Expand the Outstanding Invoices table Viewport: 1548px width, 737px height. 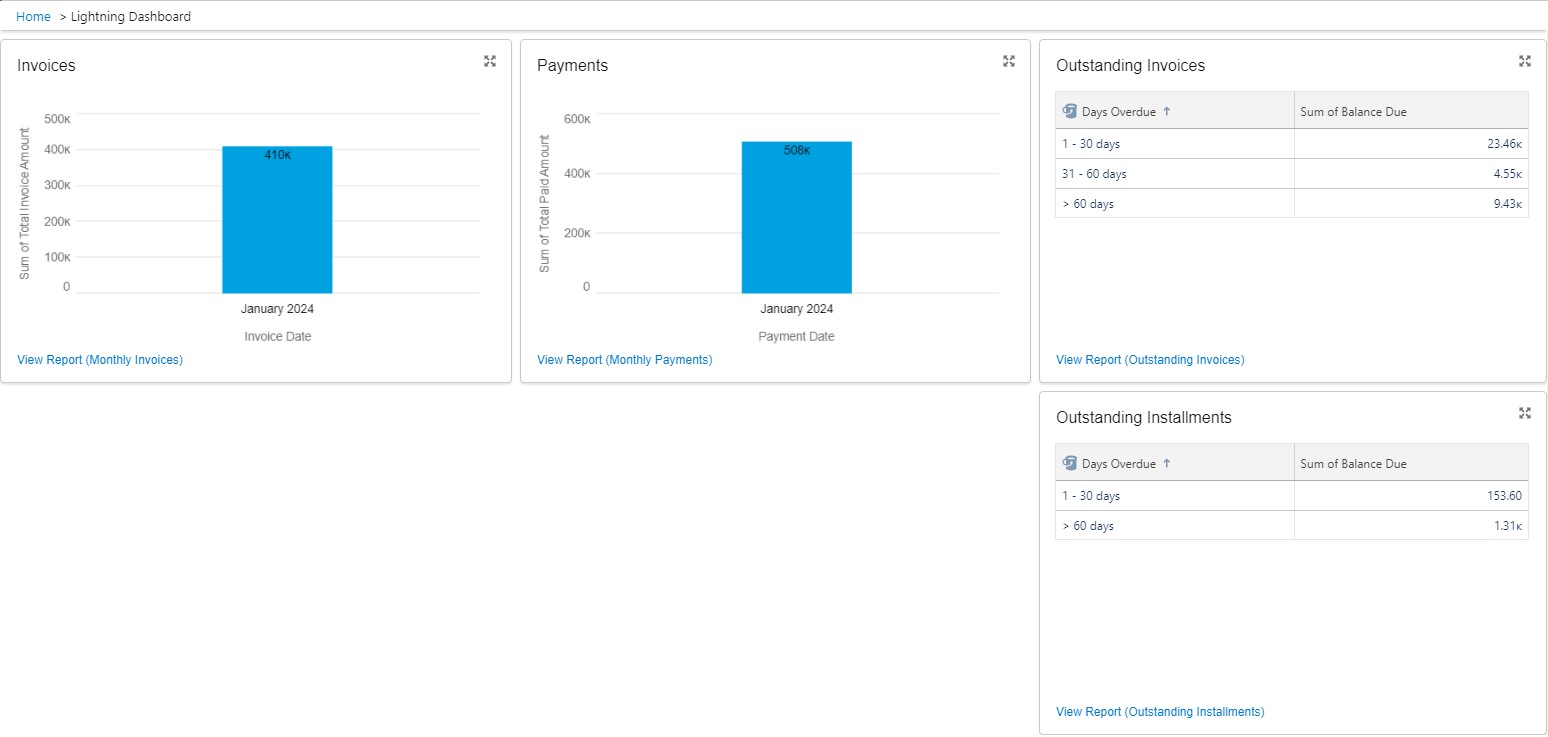pos(1525,61)
